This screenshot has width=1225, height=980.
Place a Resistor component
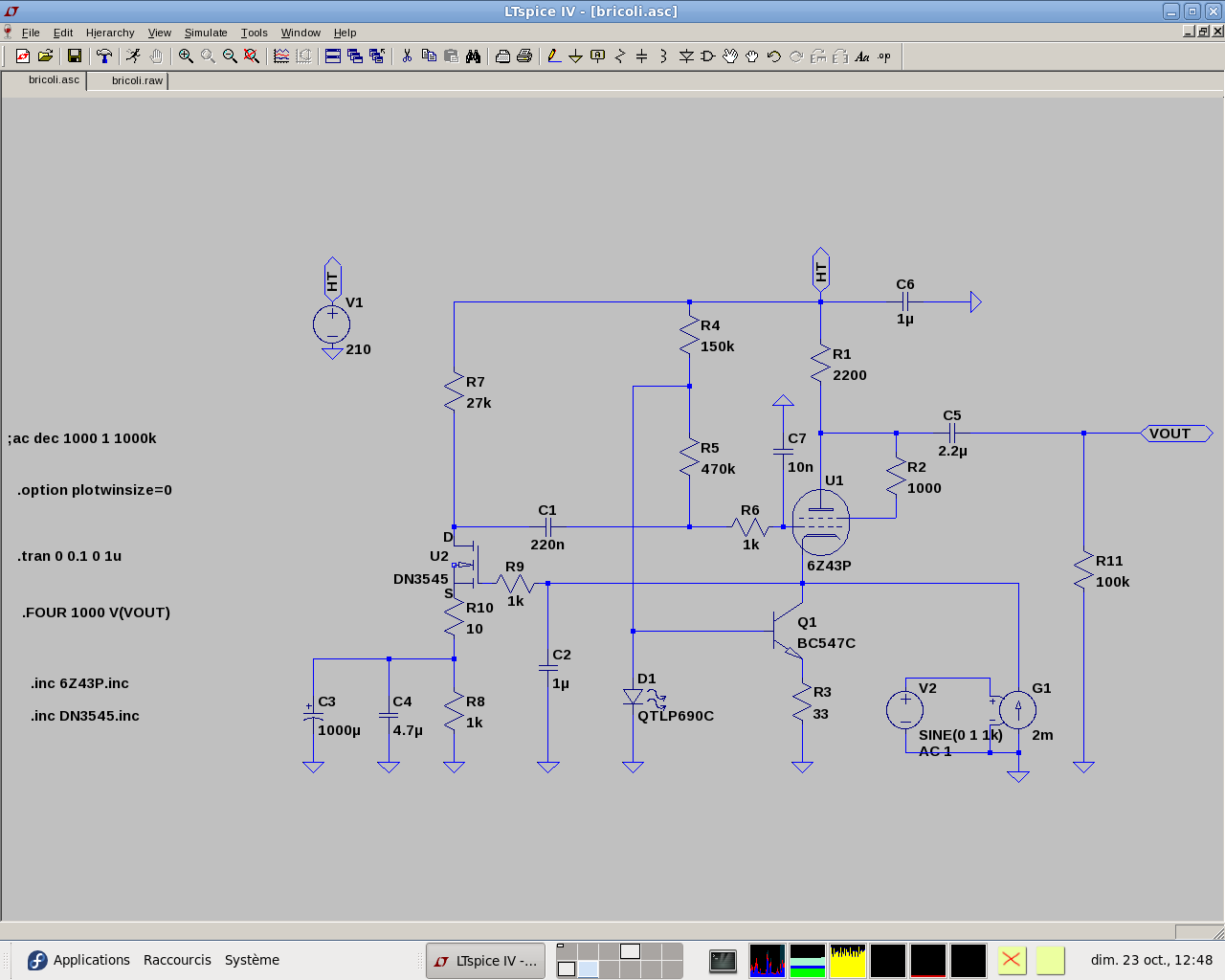click(620, 56)
